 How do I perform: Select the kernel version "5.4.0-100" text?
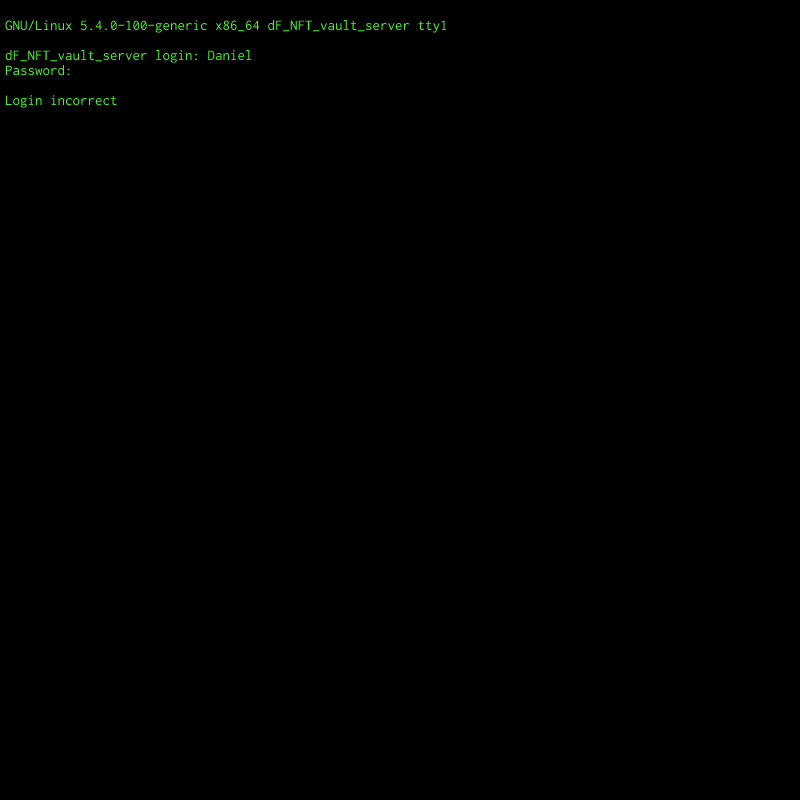point(113,26)
